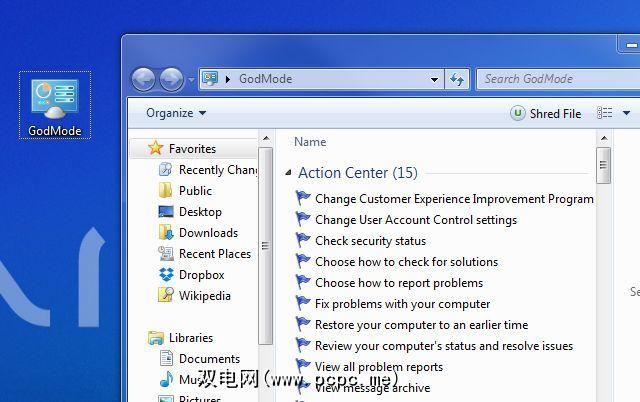This screenshot has width=640, height=402.
Task: Click the Downloads folder icon
Action: point(166,232)
